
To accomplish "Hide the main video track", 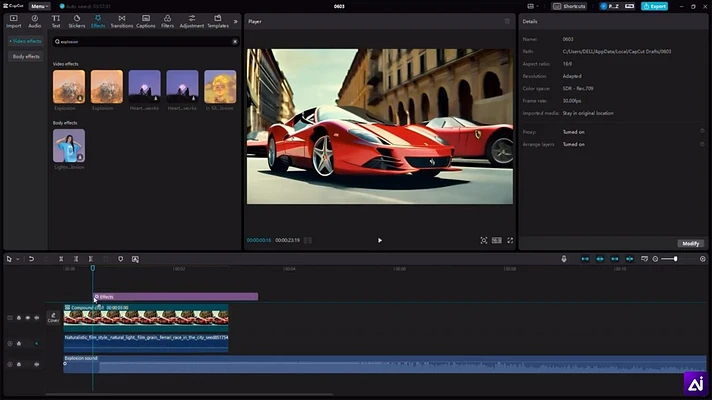I will [28, 318].
